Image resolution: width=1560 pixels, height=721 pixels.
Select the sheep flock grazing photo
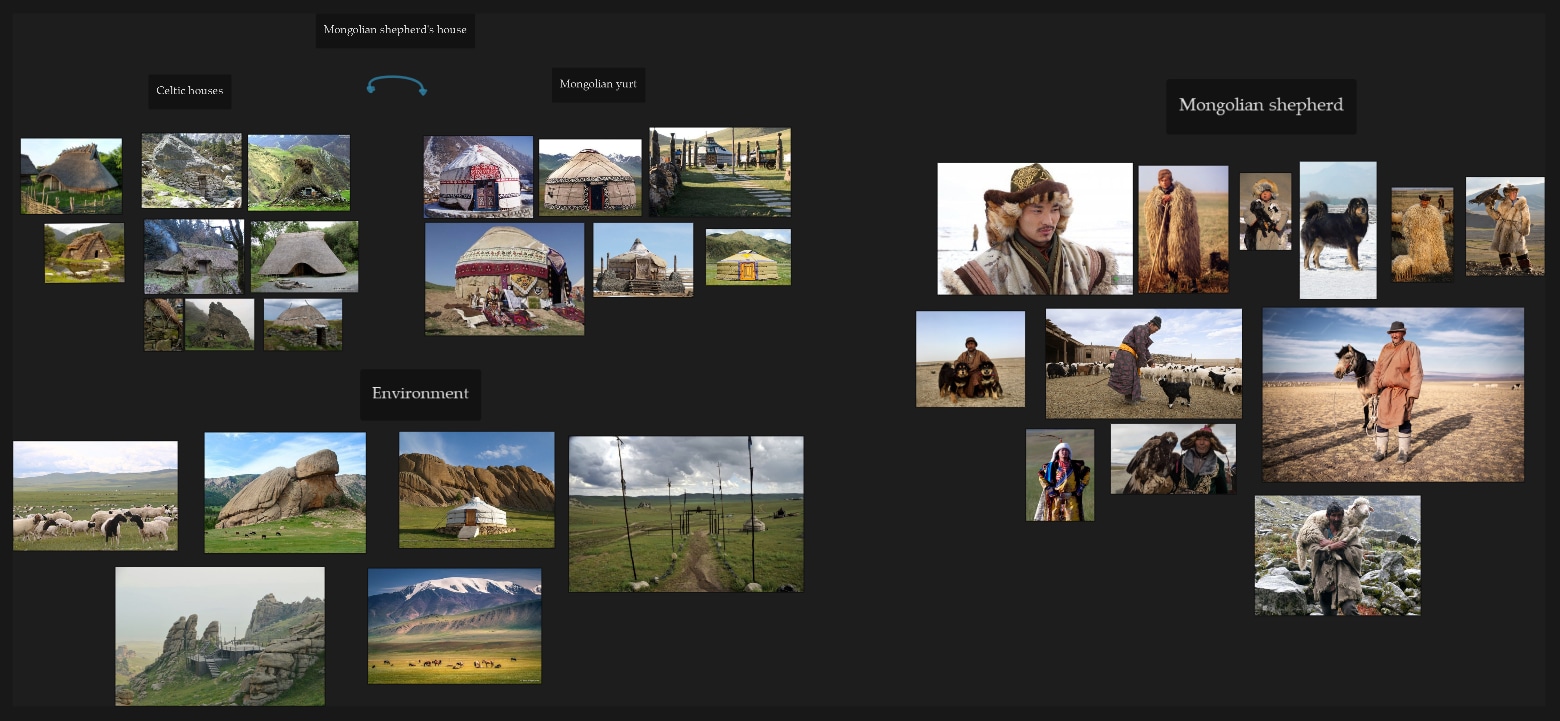click(x=95, y=493)
